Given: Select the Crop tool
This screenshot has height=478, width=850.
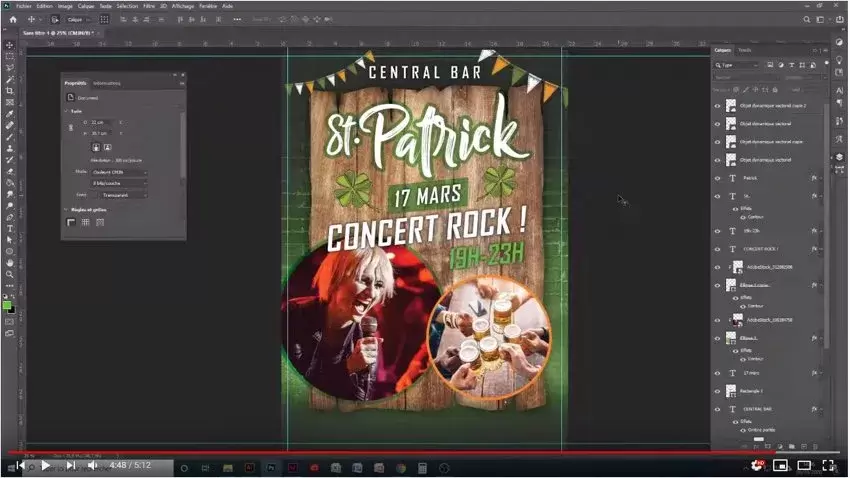Looking at the screenshot, I should coord(10,91).
